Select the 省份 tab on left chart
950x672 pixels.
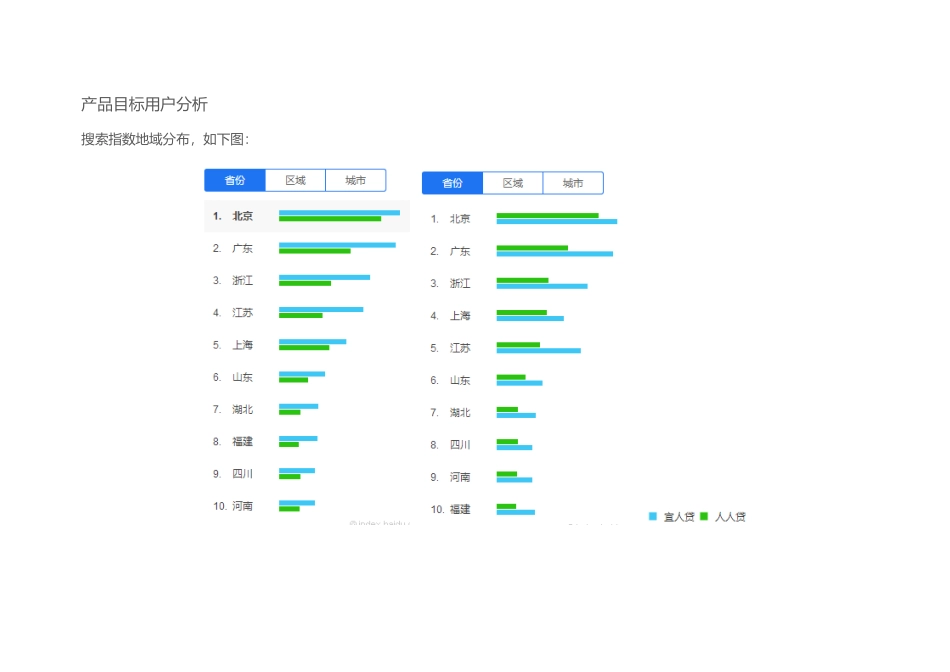click(x=234, y=180)
